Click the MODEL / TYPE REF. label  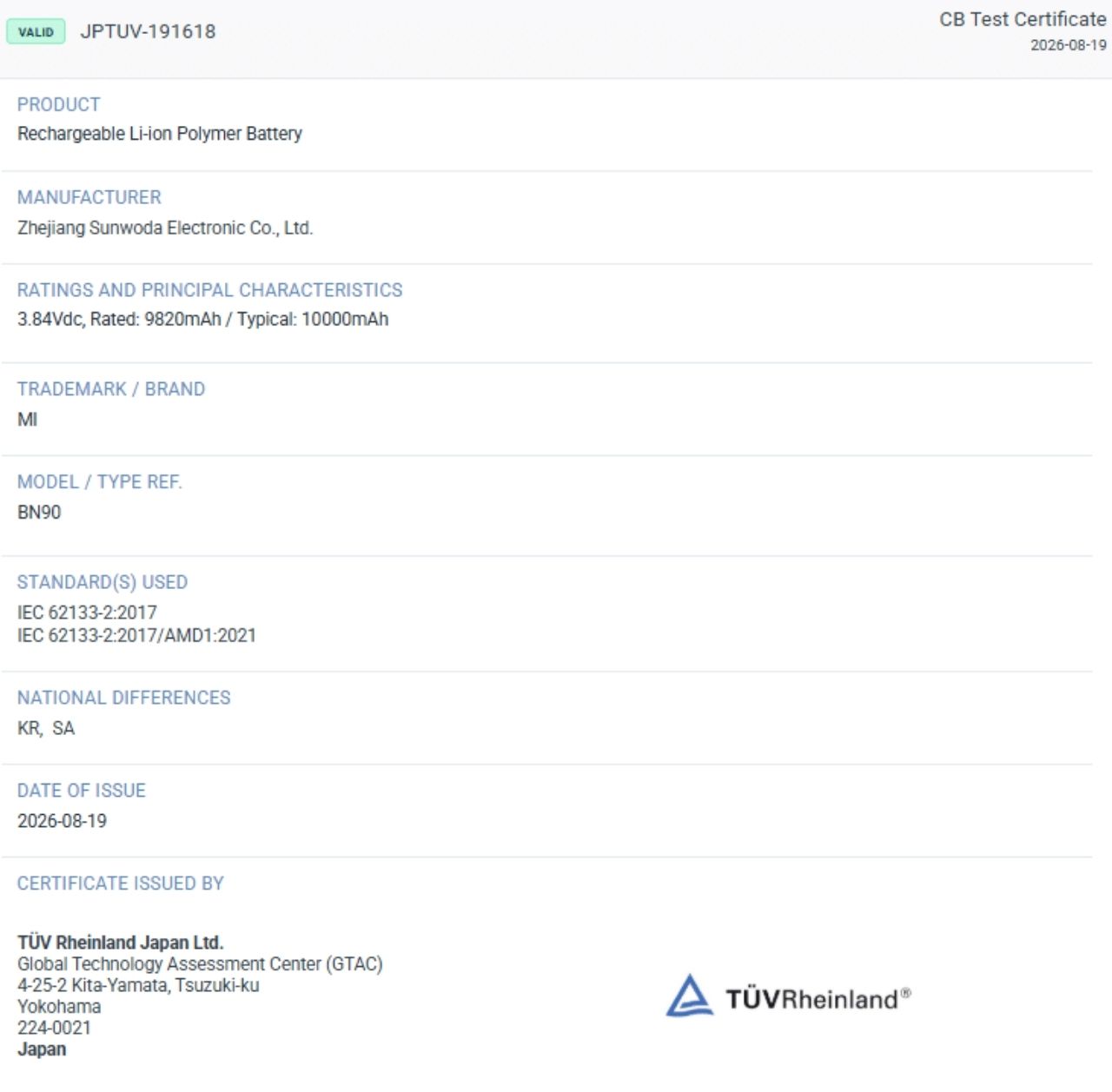click(x=100, y=482)
